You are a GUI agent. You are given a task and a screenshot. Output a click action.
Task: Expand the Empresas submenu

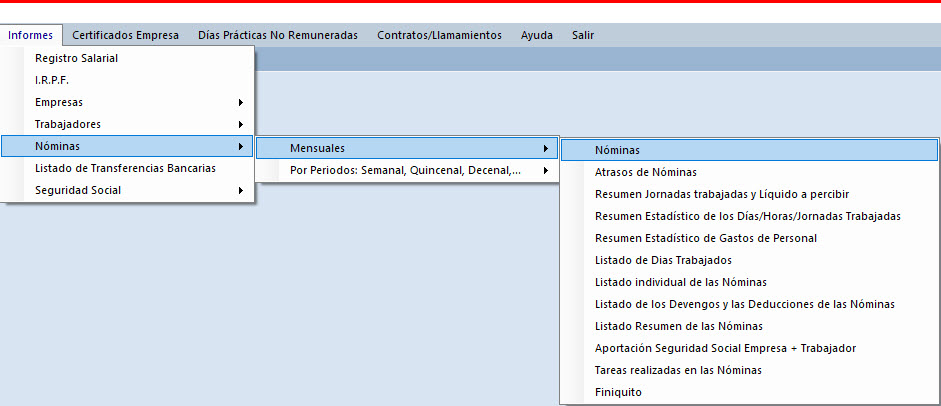pos(59,102)
